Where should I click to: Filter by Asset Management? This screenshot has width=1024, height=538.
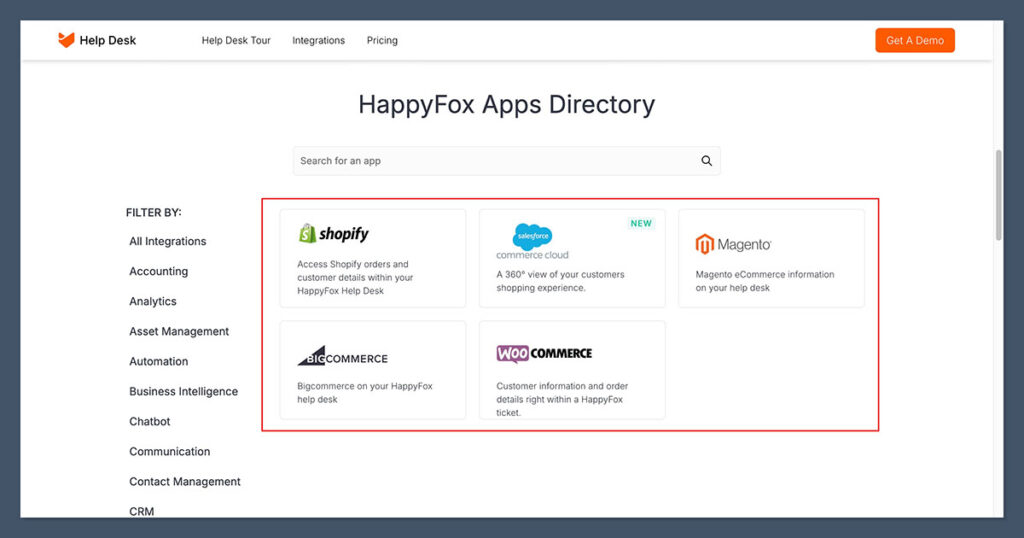(179, 332)
